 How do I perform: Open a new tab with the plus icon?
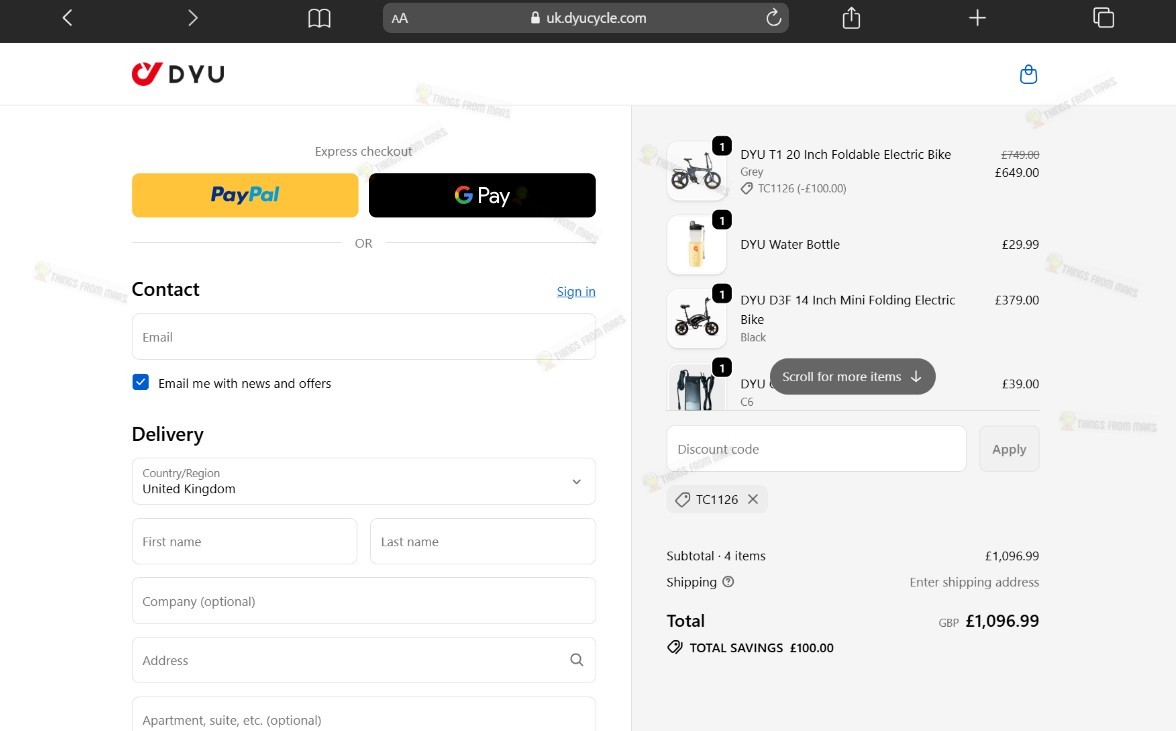[x=977, y=18]
